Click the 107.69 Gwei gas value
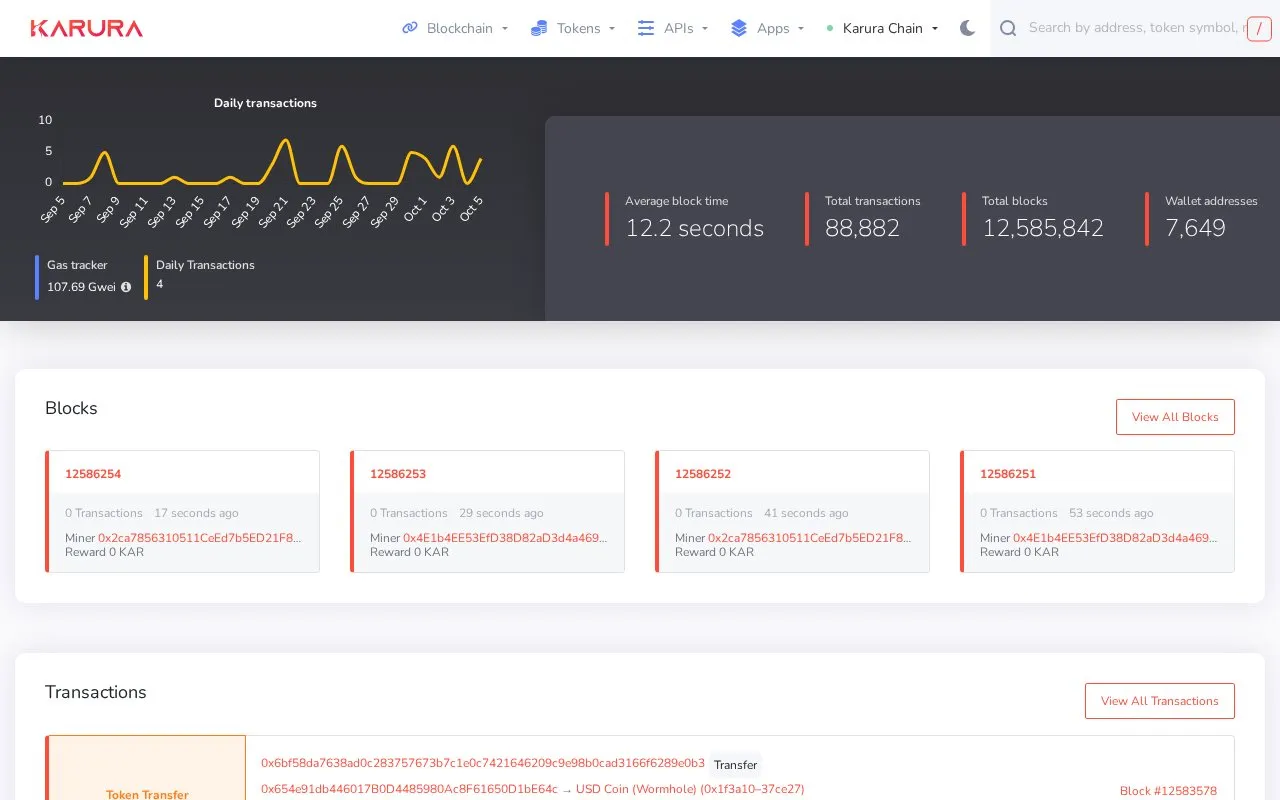Image resolution: width=1280 pixels, height=800 pixels. click(x=81, y=287)
